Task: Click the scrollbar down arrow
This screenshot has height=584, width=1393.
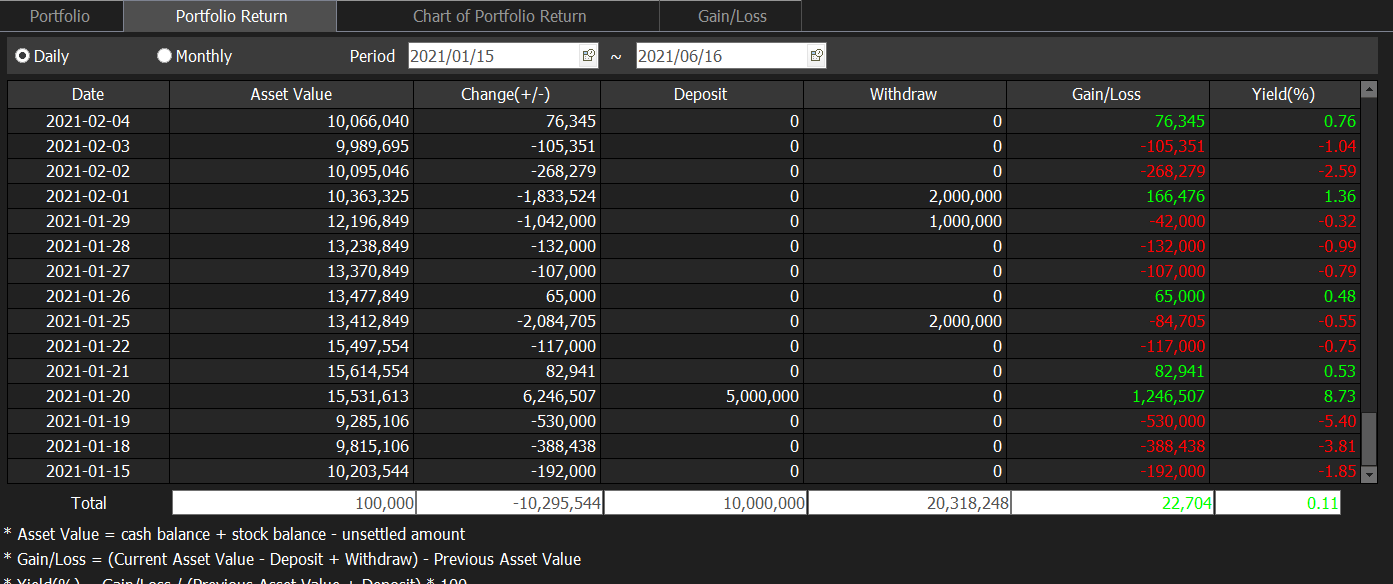Action: pyautogui.click(x=1369, y=475)
